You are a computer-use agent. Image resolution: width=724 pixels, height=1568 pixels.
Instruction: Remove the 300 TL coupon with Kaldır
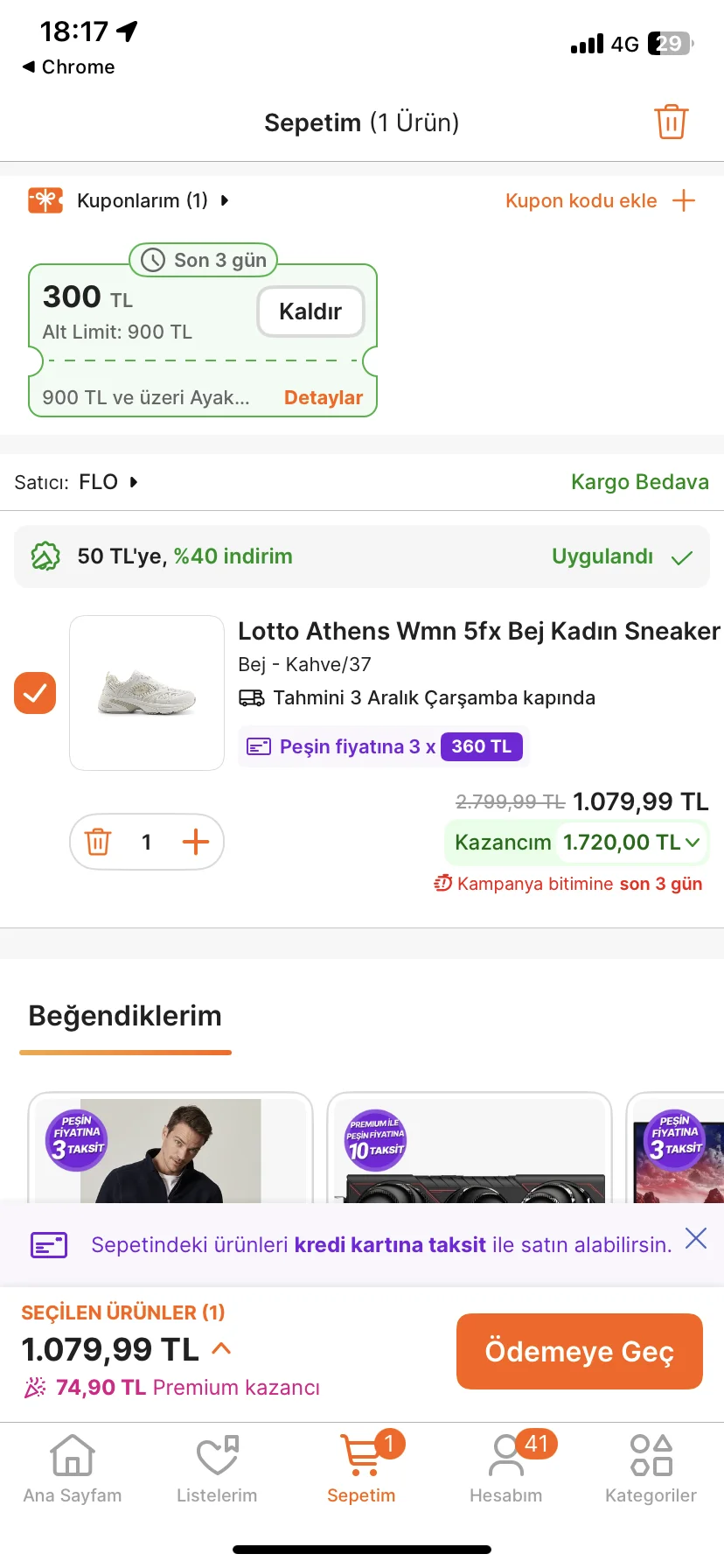coord(310,311)
